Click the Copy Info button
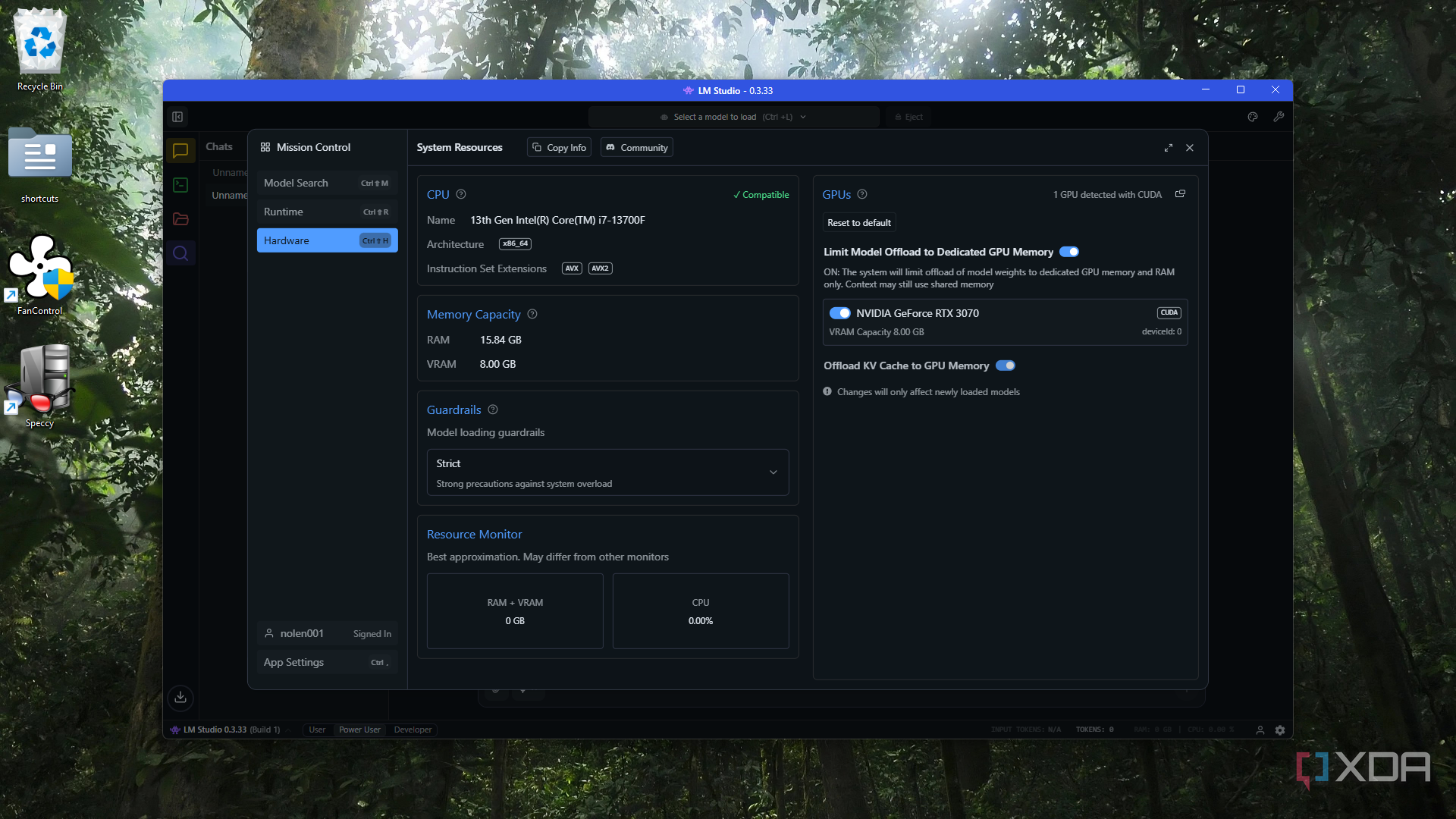This screenshot has height=819, width=1456. pos(560,148)
